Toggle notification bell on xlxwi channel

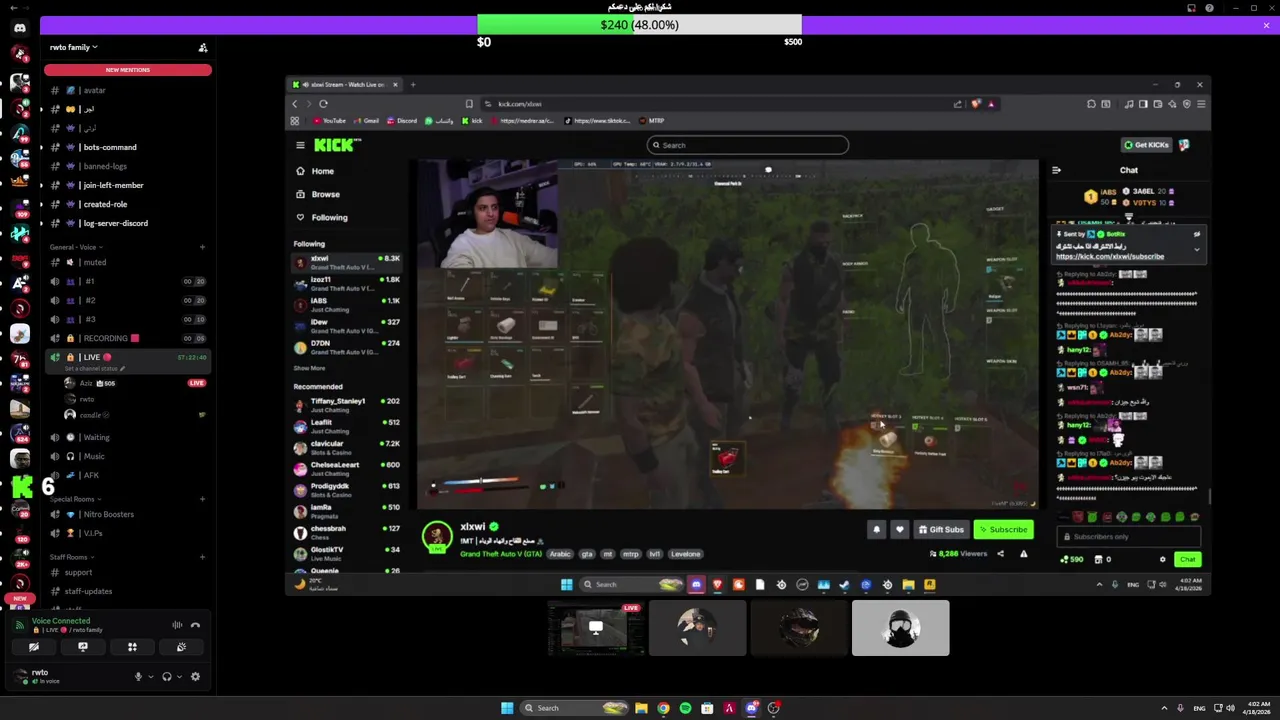[877, 530]
